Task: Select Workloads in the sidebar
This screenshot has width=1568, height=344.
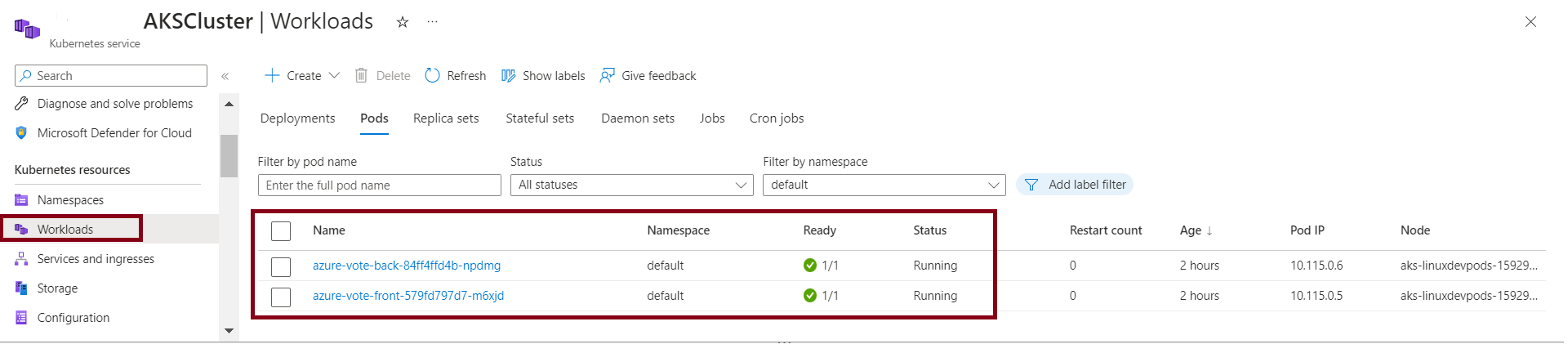Action: click(65, 230)
